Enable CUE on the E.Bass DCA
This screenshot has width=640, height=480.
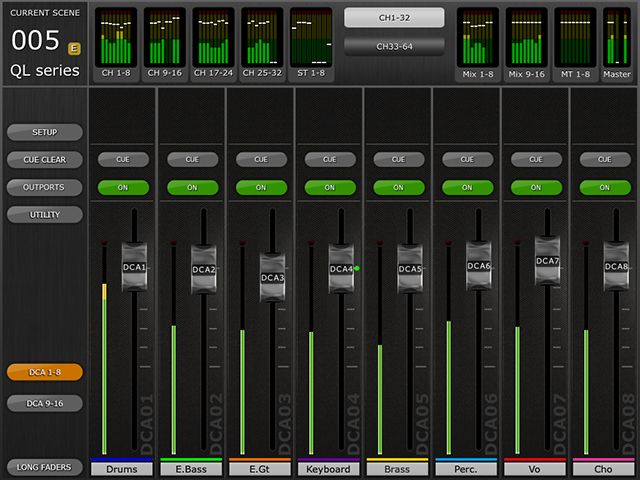pyautogui.click(x=192, y=159)
